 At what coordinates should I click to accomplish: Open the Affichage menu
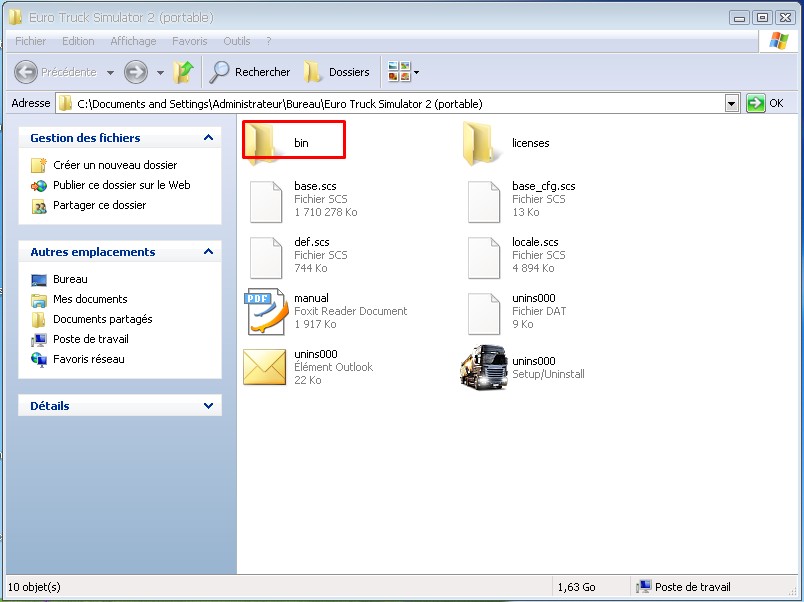click(x=133, y=41)
